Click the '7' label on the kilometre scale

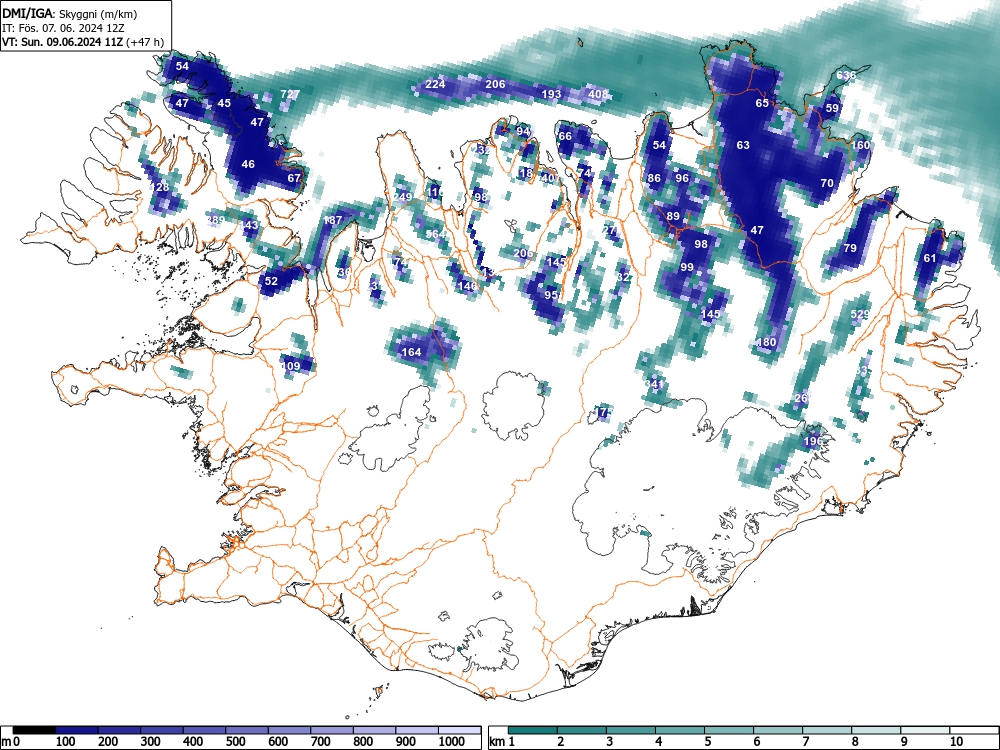pos(805,742)
